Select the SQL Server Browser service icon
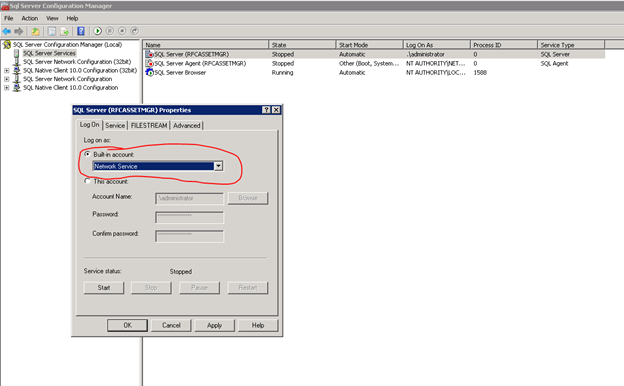 coord(150,72)
